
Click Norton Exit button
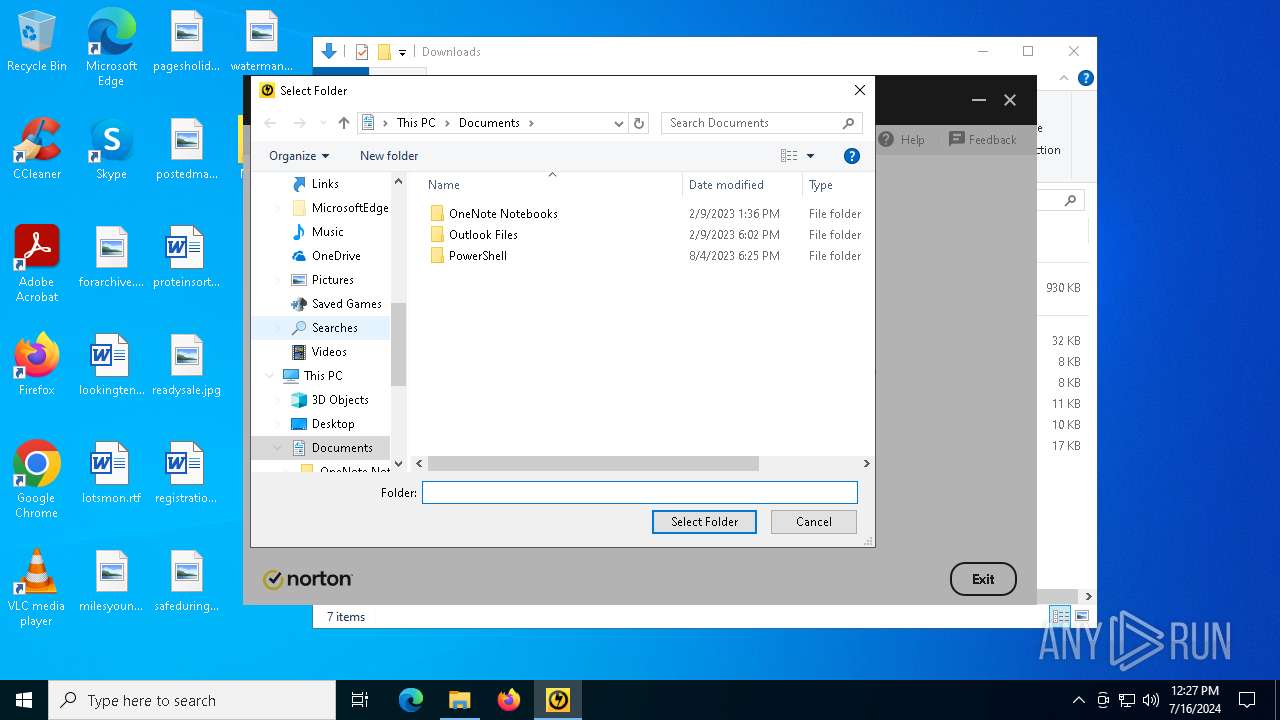coord(983,579)
